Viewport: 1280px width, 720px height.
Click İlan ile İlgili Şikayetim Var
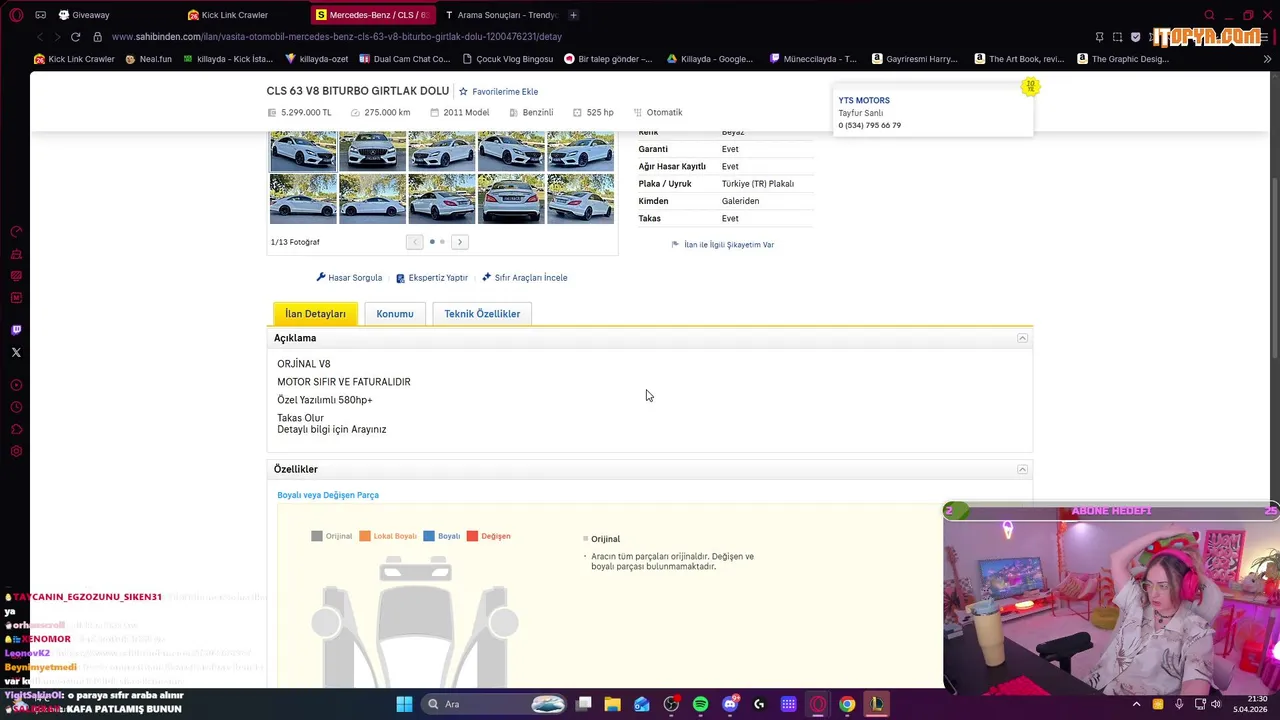pyautogui.click(x=729, y=245)
